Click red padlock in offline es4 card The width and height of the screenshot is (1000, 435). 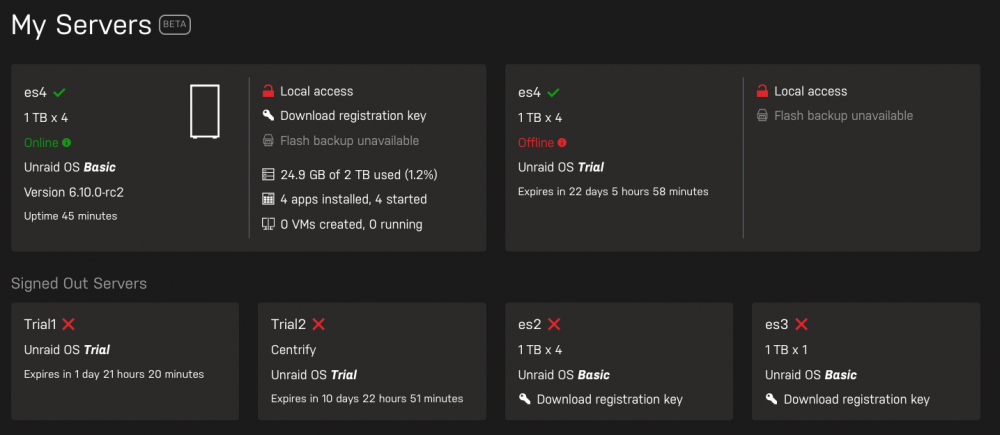tap(762, 91)
